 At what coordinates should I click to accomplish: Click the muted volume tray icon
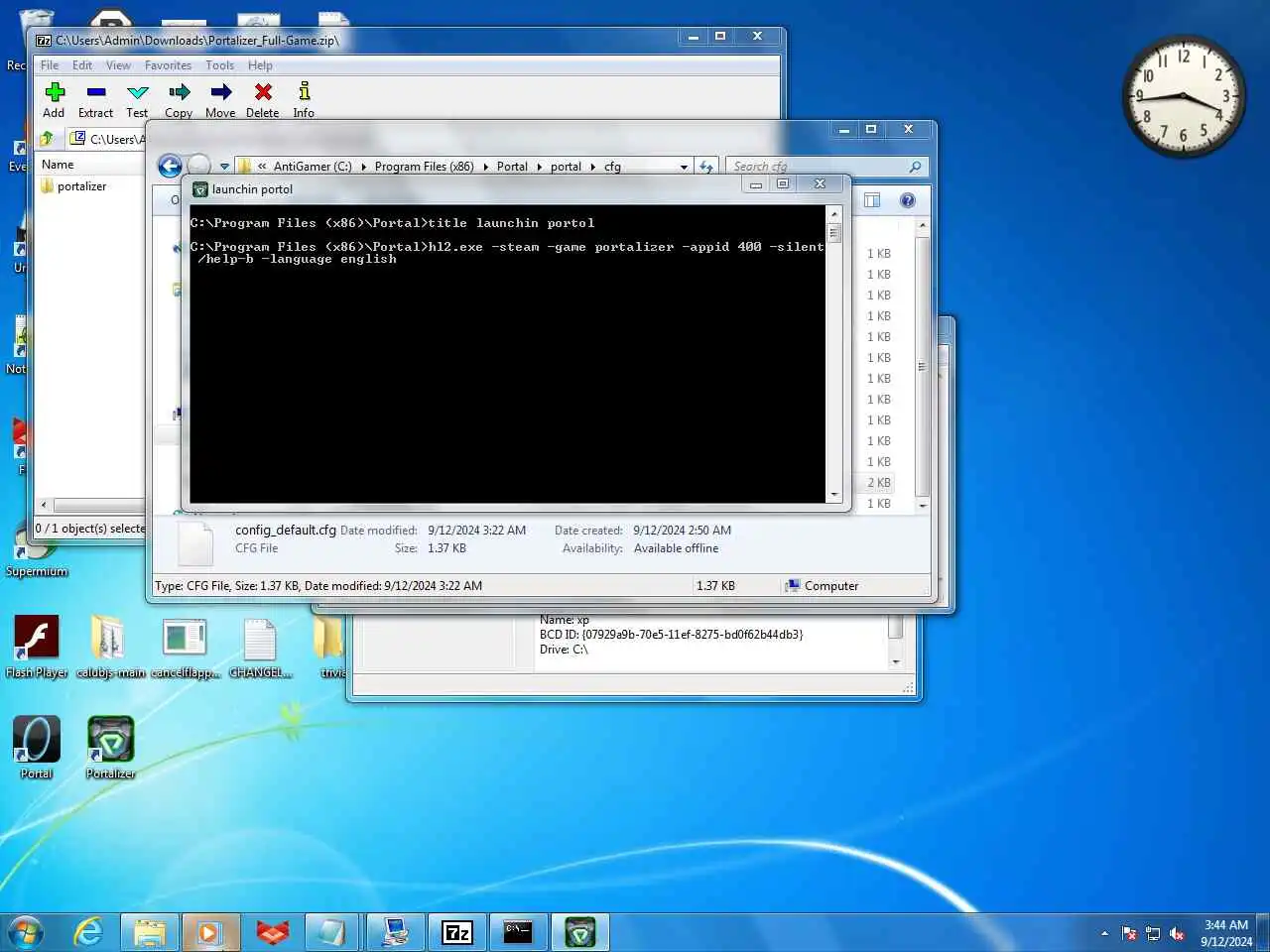point(1177,933)
